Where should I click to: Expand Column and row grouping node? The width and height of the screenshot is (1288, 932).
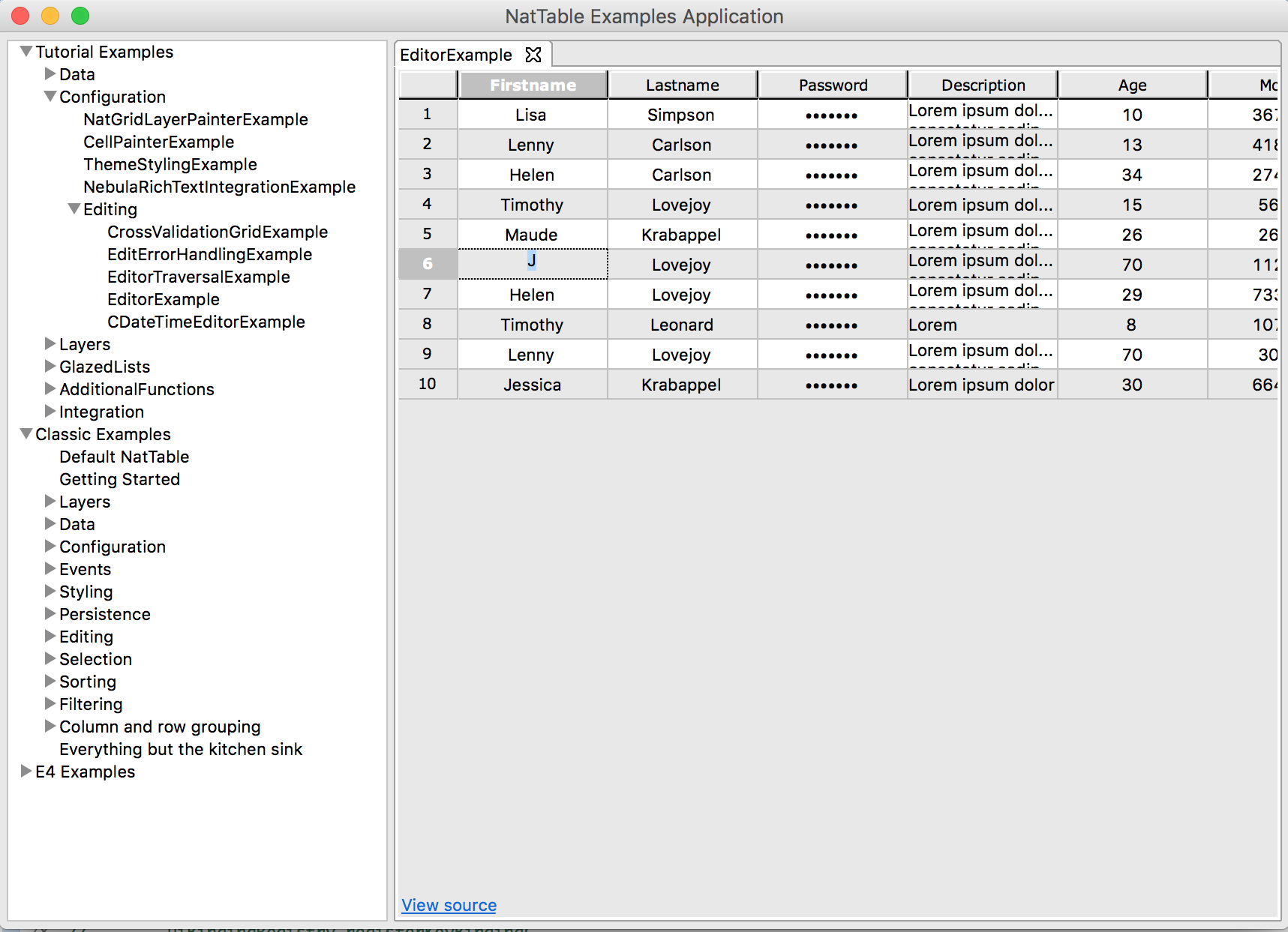pyautogui.click(x=50, y=726)
